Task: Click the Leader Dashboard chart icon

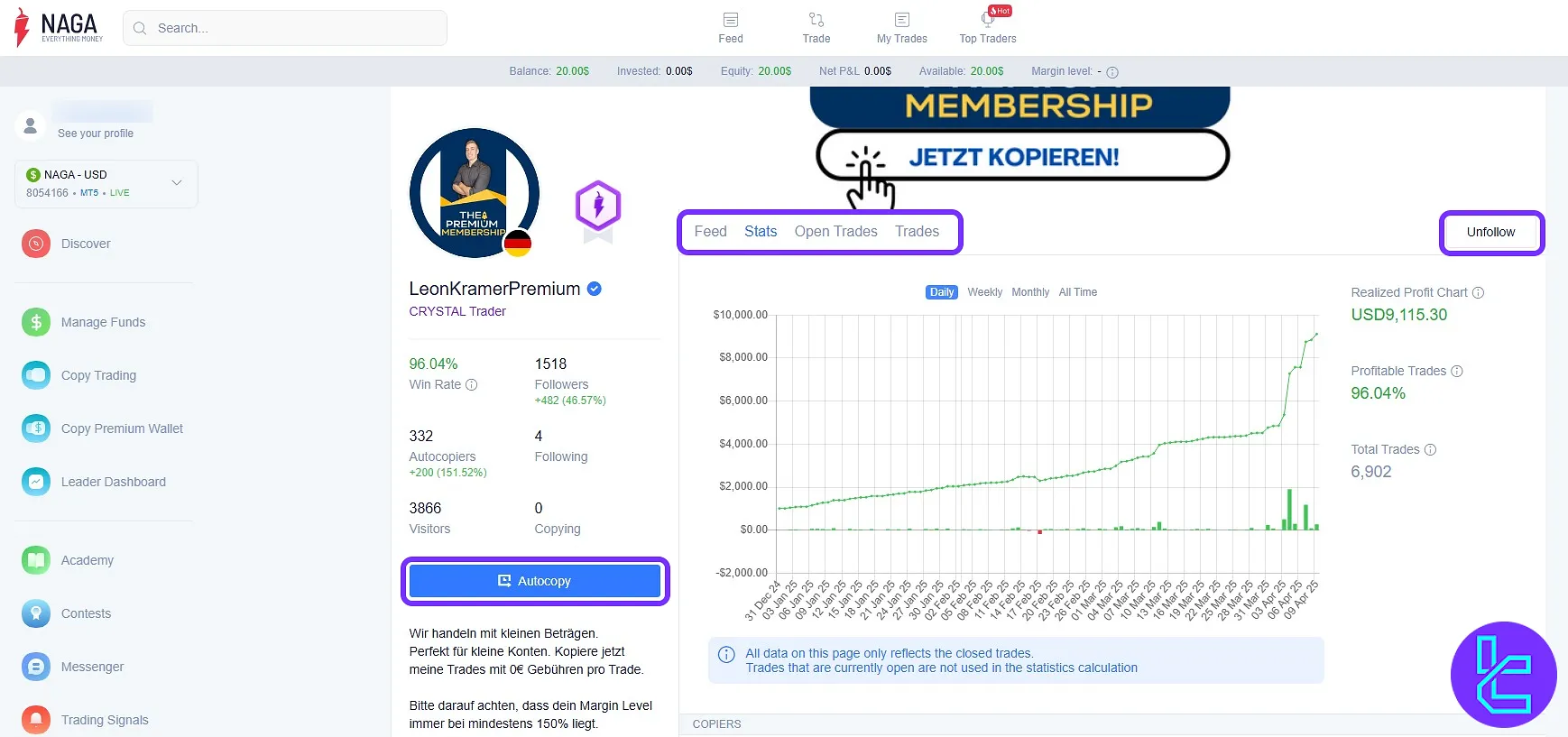Action: click(x=36, y=482)
